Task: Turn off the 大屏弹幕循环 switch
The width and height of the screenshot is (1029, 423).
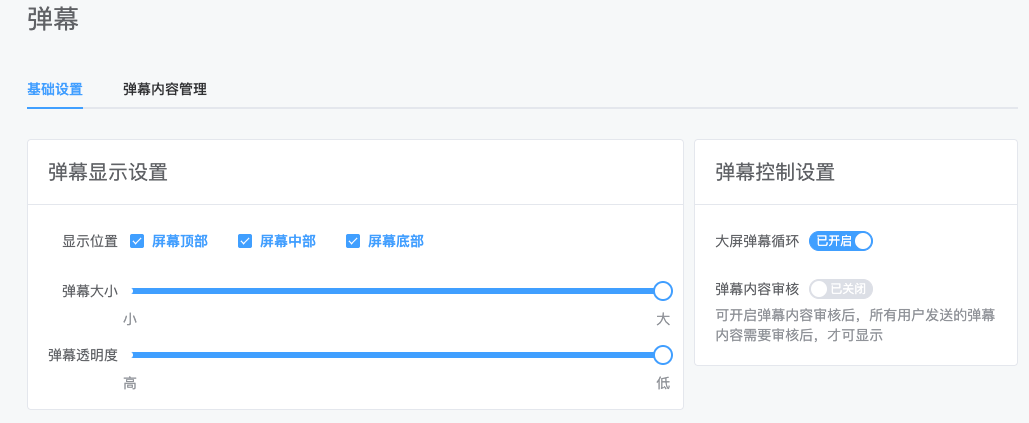Action: pyautogui.click(x=841, y=241)
